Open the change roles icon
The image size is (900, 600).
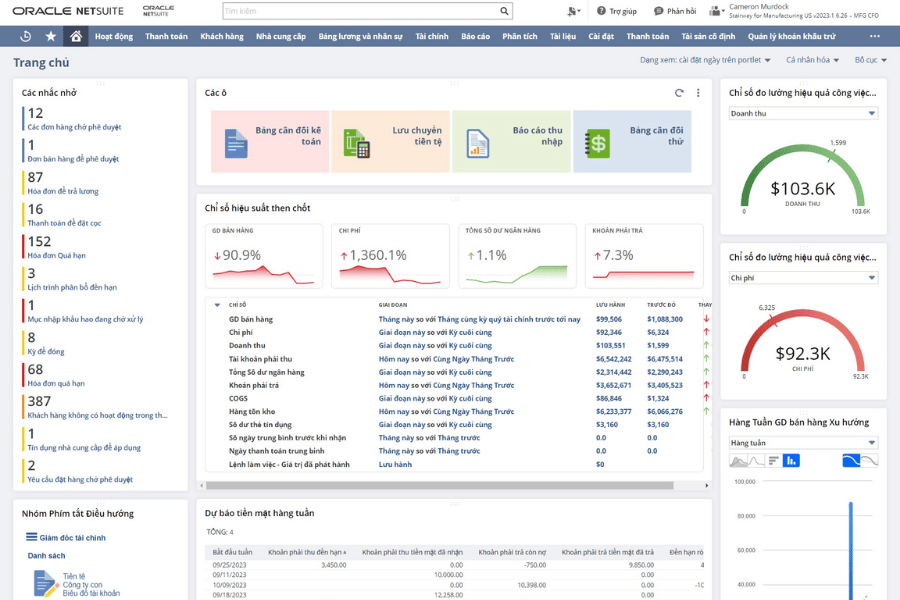pos(716,11)
